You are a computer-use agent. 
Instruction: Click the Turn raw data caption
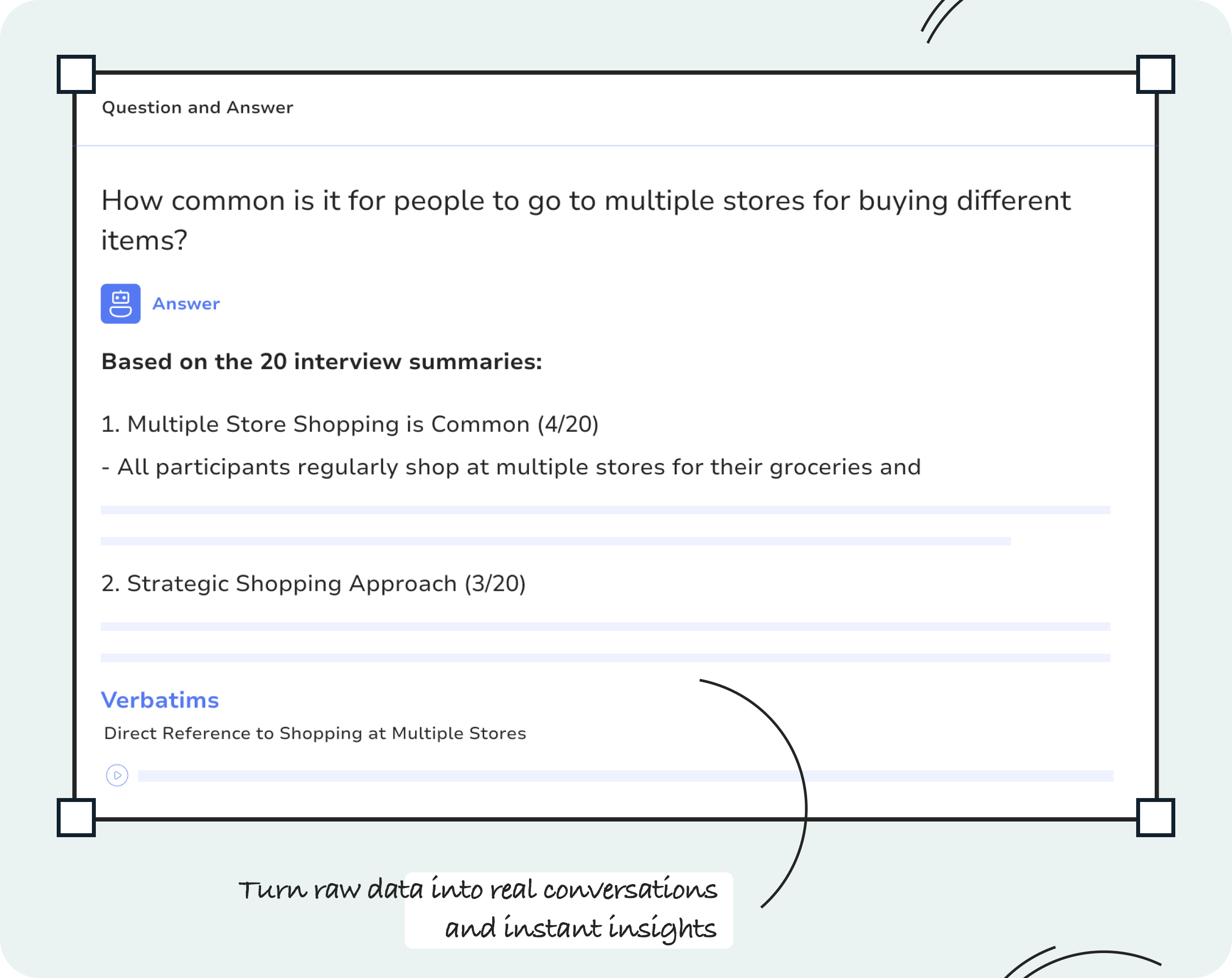pos(478,889)
